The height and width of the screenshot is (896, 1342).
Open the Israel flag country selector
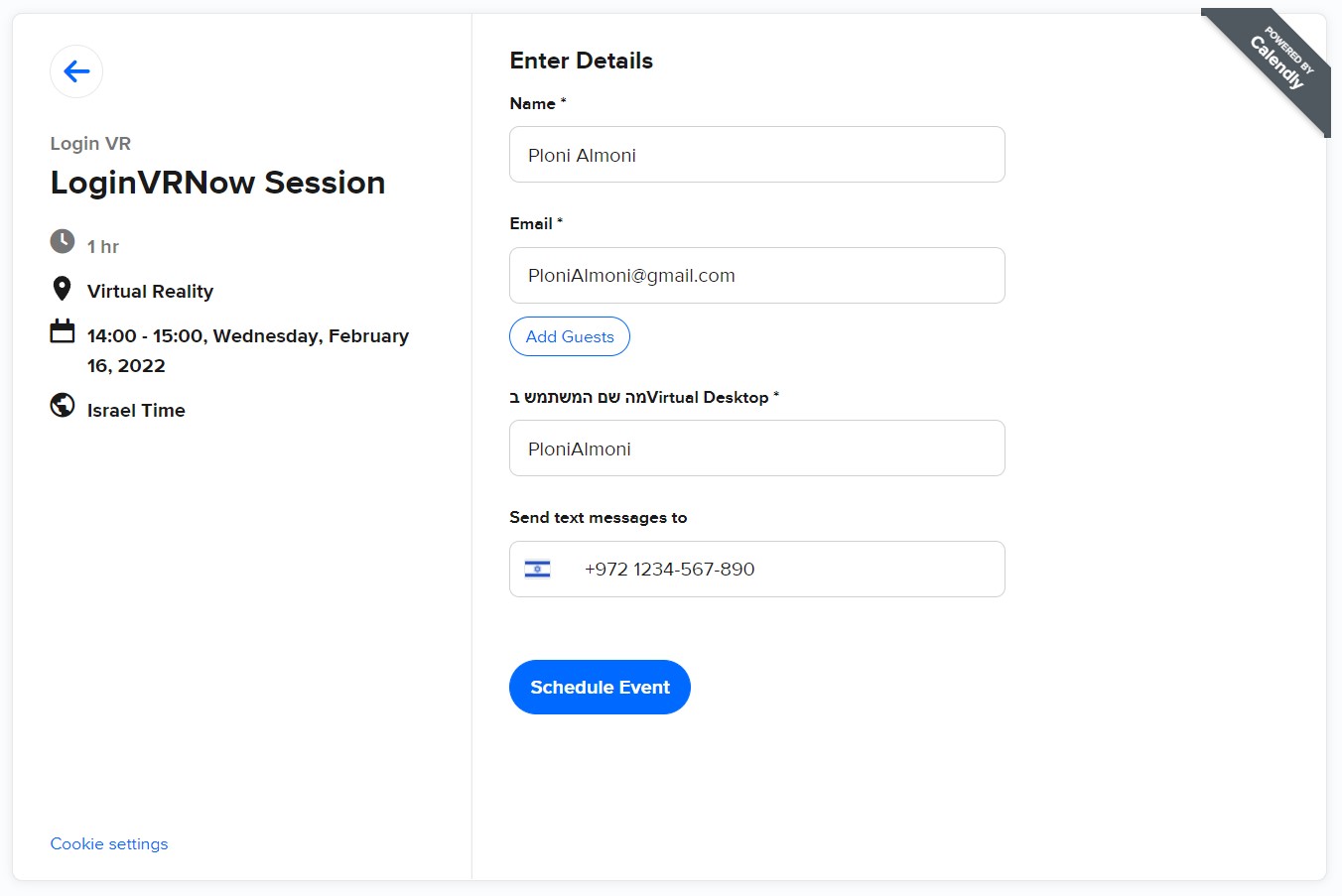pos(537,569)
